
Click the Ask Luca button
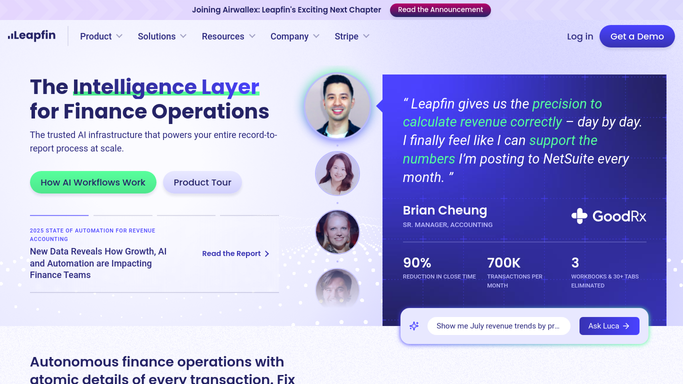tap(609, 326)
